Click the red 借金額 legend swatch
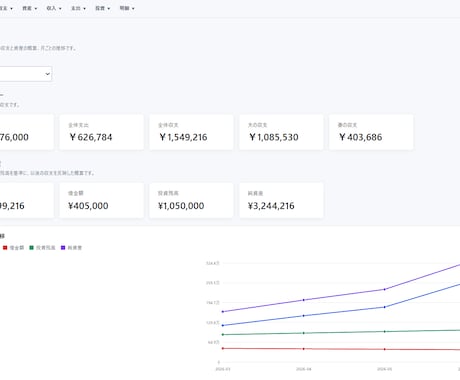The image size is (460, 380). 5,248
